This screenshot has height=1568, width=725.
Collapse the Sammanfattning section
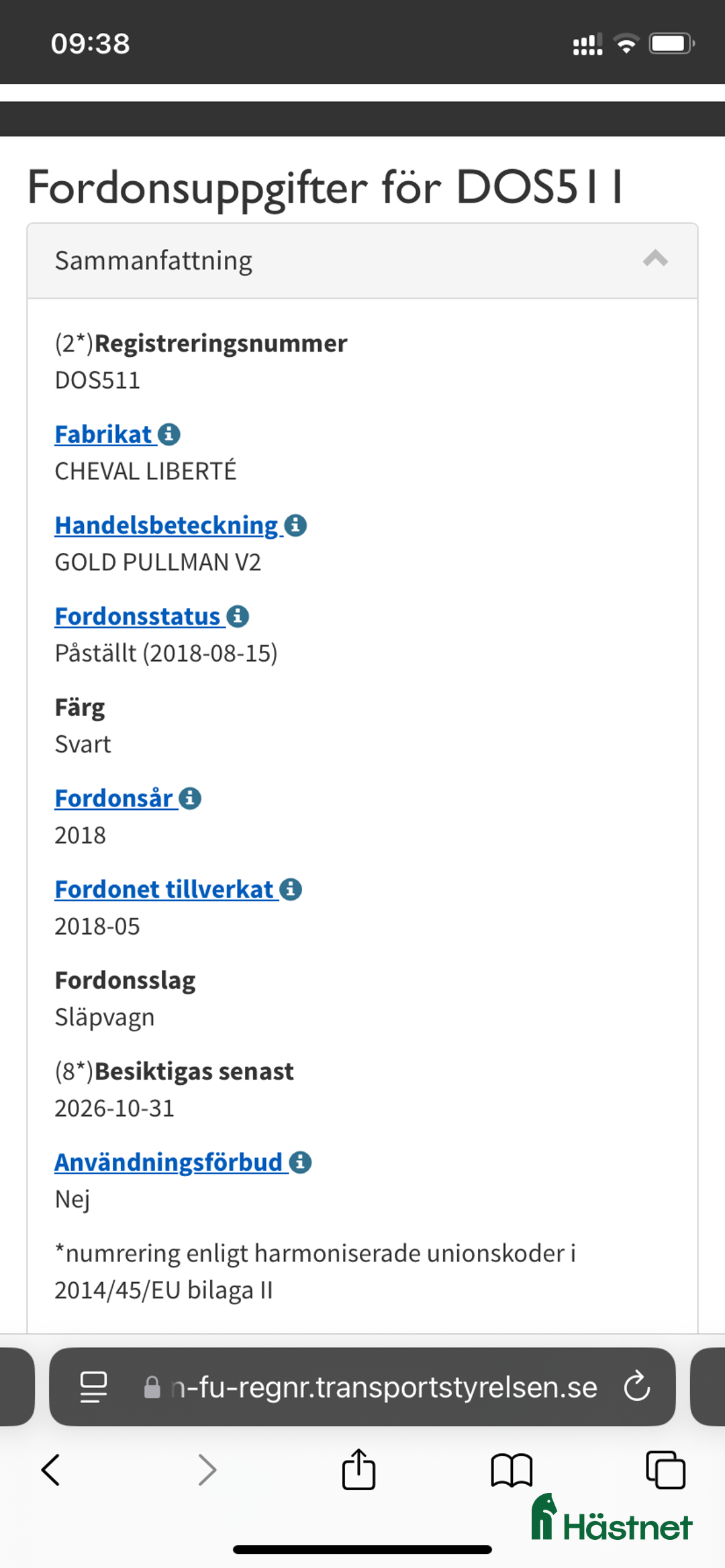[x=656, y=259]
